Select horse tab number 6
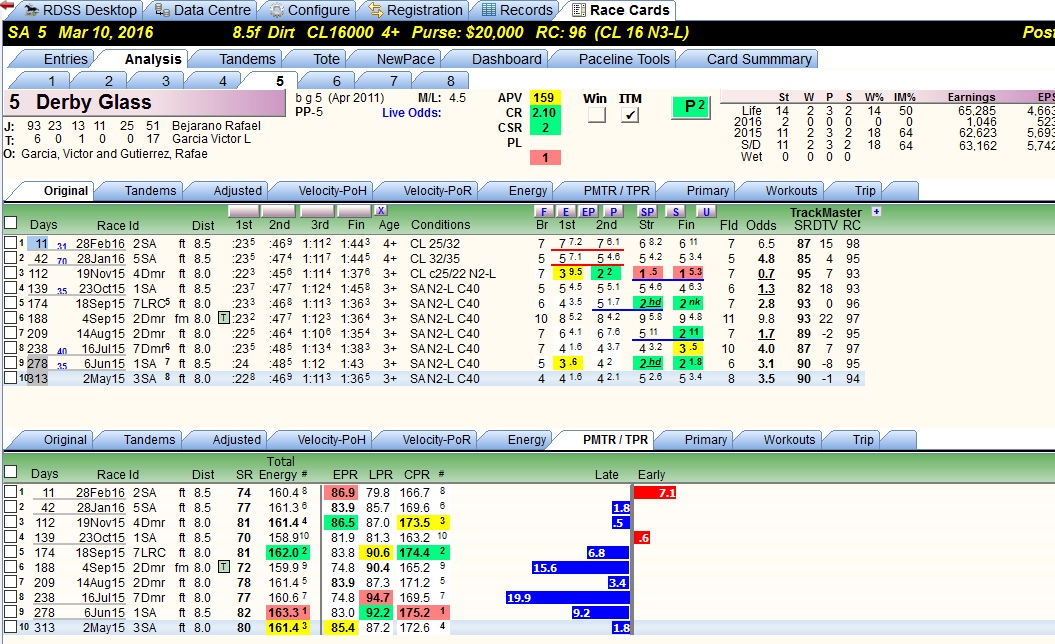Screen dimensions: 1055x644 coord(336,81)
